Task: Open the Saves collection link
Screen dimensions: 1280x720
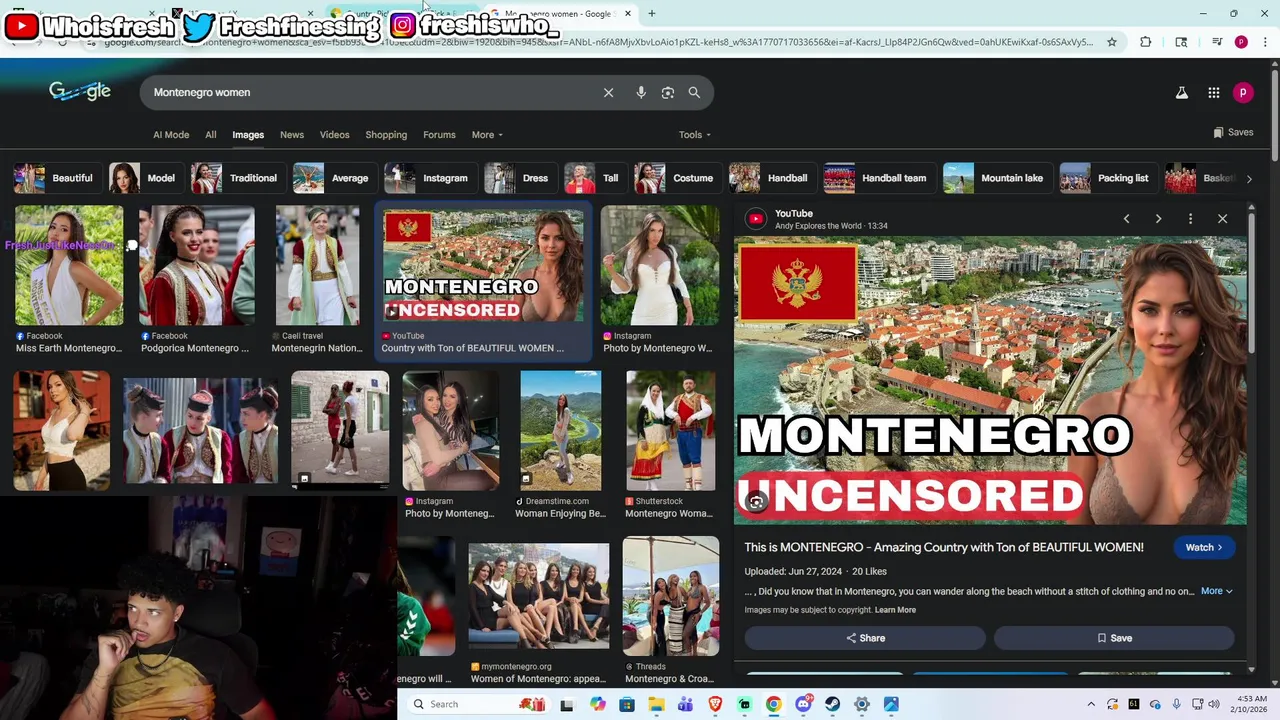Action: (x=1233, y=132)
